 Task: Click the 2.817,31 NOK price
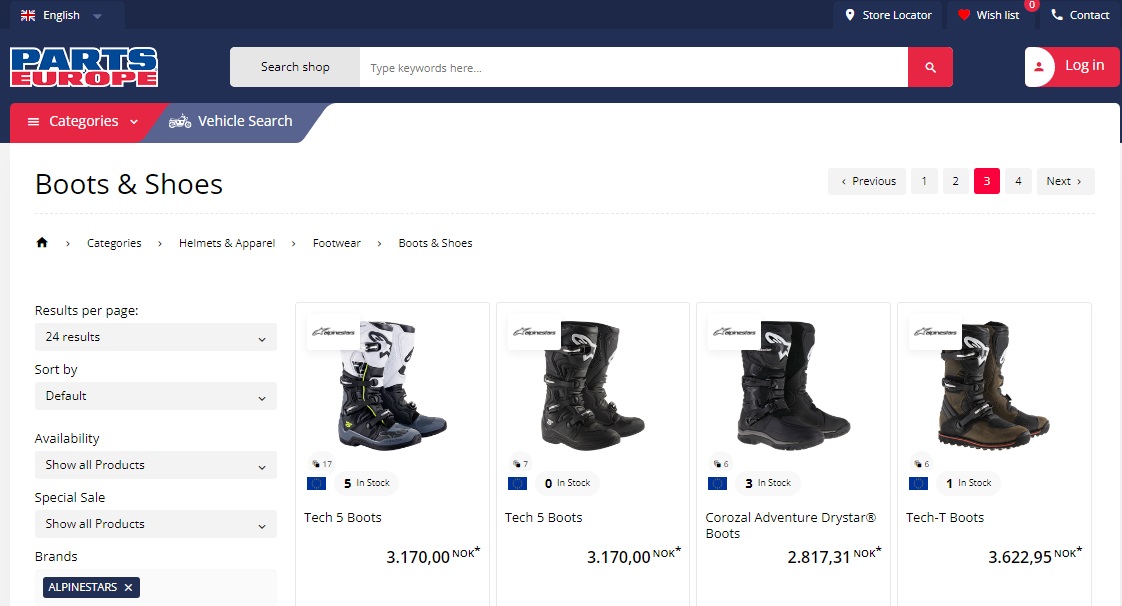[834, 556]
